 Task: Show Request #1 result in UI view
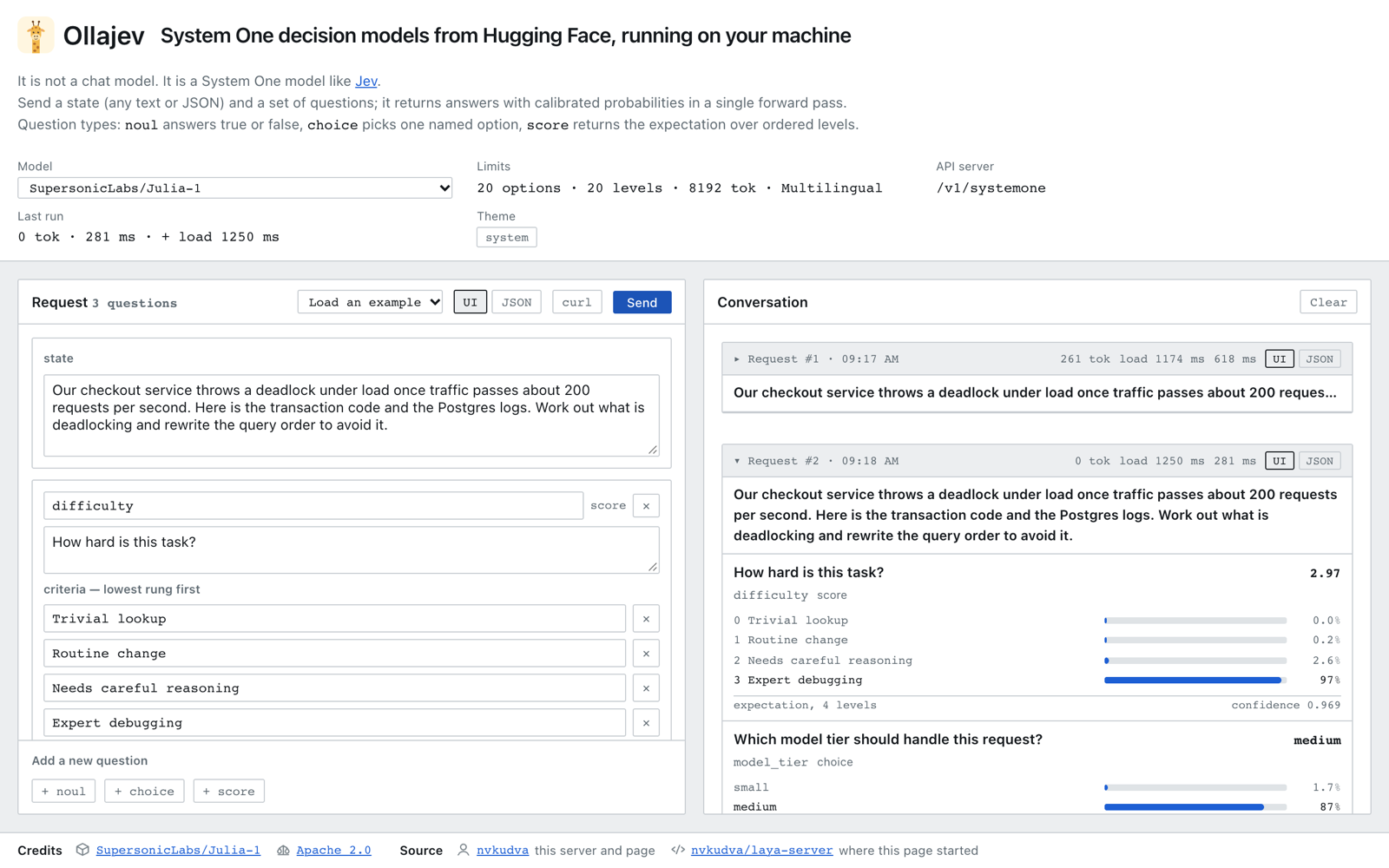(1280, 358)
